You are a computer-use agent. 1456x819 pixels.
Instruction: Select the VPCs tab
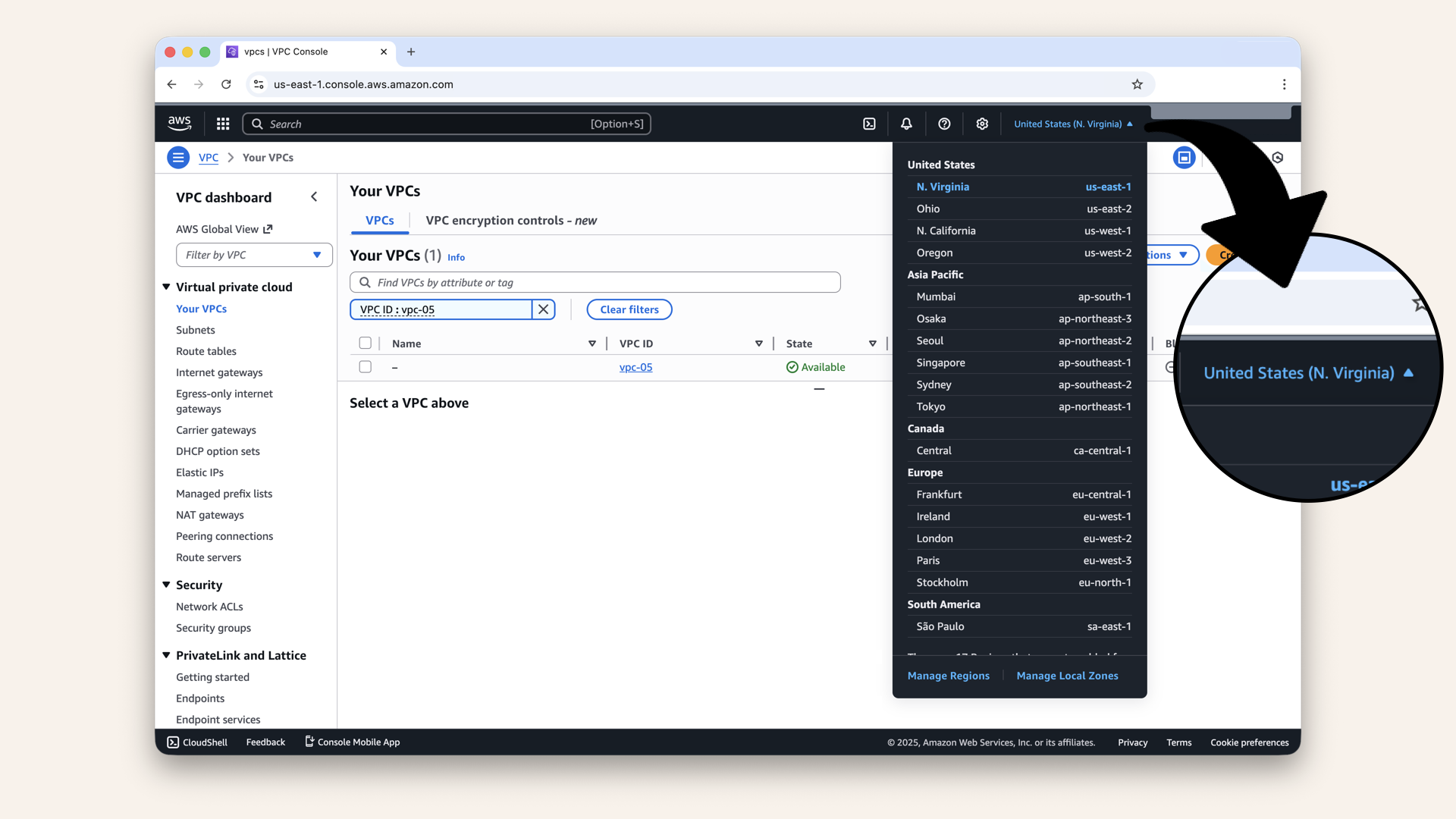coord(379,221)
